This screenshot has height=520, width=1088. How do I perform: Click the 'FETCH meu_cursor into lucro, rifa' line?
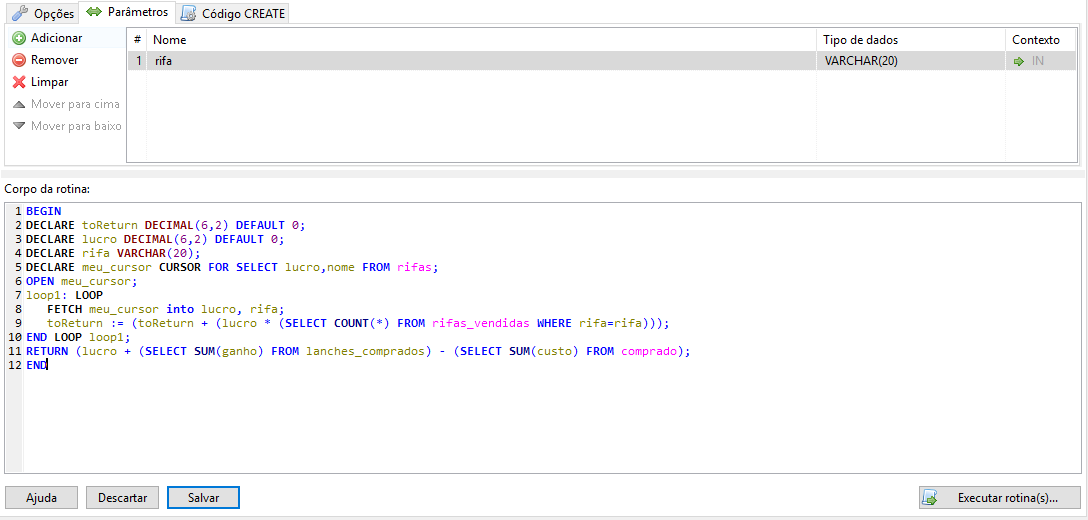(x=166, y=309)
